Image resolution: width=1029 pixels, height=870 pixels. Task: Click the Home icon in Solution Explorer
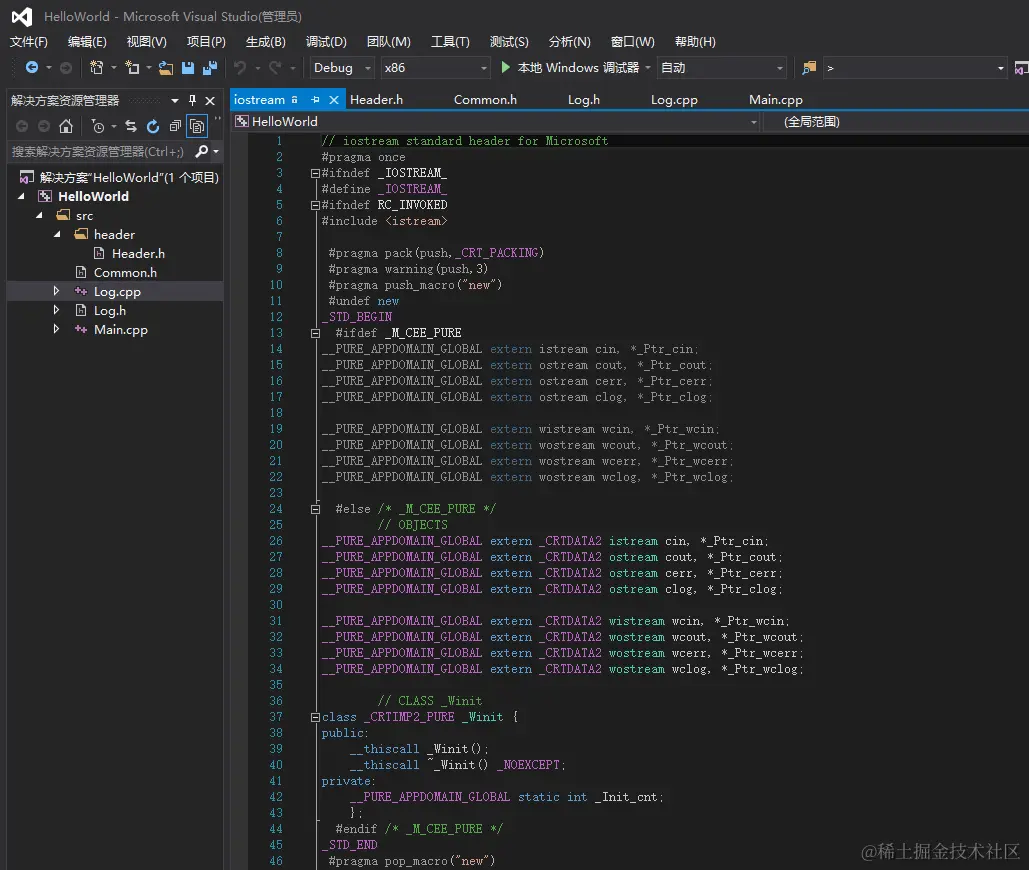tap(66, 126)
